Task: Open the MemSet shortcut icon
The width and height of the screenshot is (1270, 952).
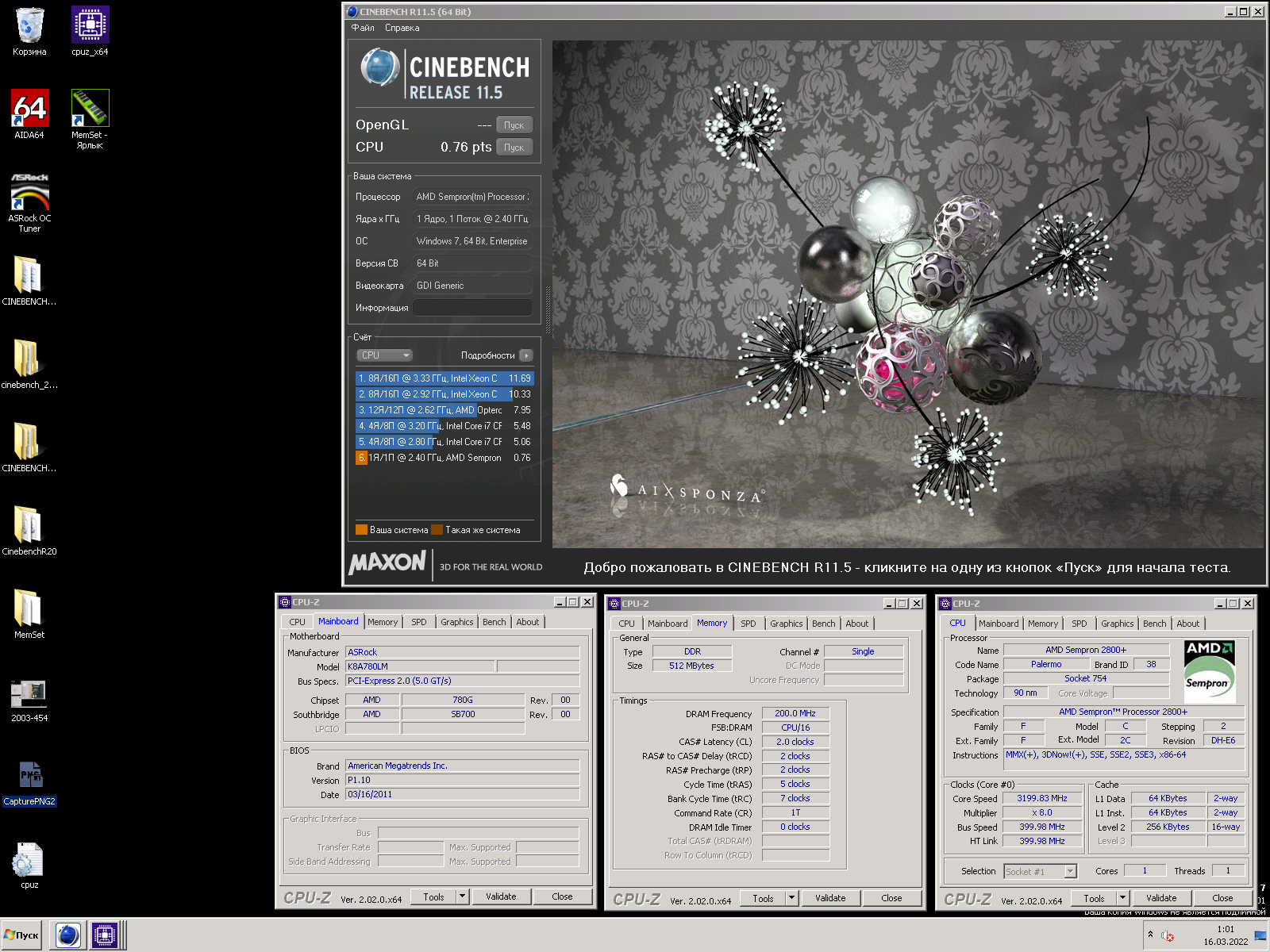Action: [x=90, y=119]
